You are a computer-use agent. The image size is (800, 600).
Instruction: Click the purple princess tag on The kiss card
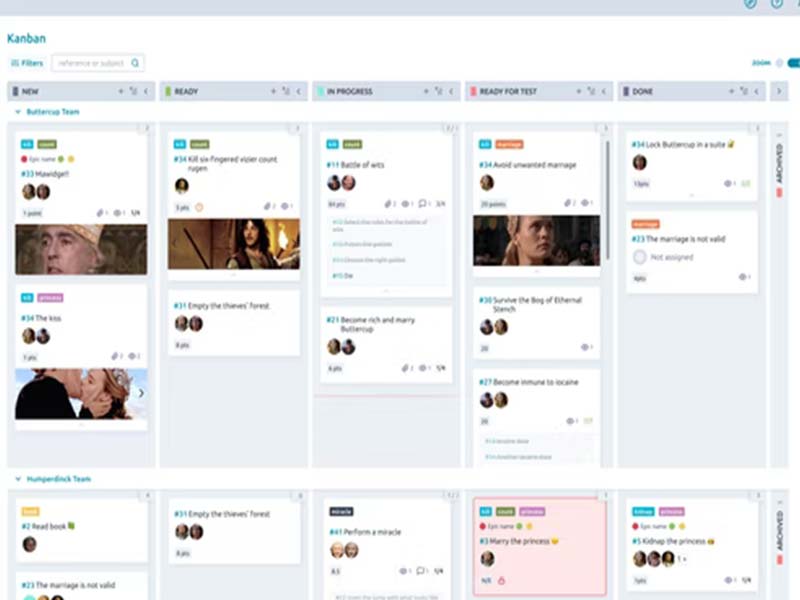pyautogui.click(x=50, y=297)
